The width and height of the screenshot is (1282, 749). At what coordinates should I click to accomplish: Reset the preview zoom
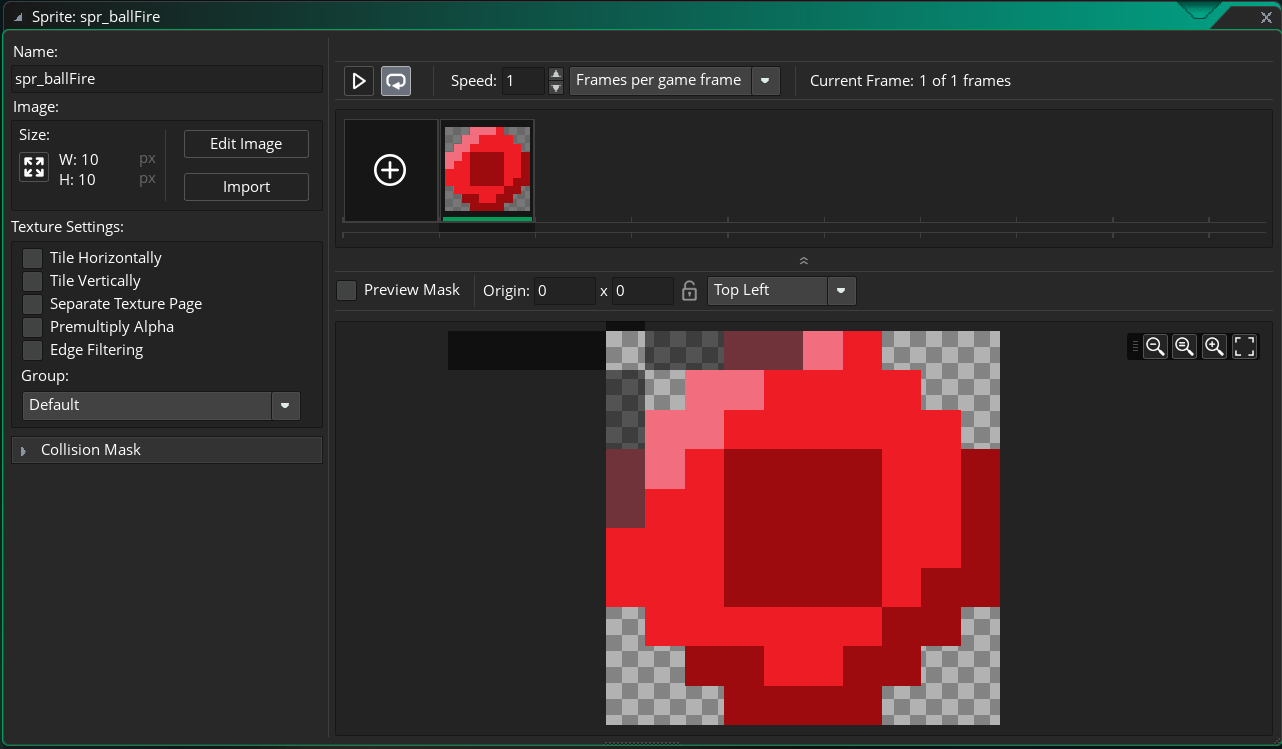pos(1185,347)
